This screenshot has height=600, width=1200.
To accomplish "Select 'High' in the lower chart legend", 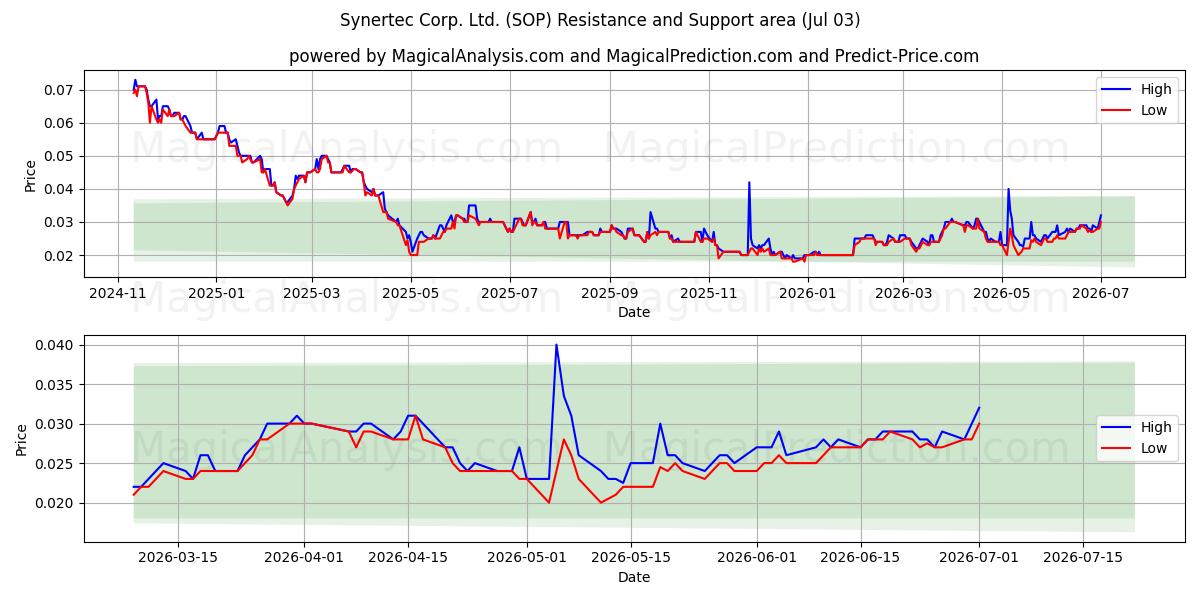I will click(1156, 427).
